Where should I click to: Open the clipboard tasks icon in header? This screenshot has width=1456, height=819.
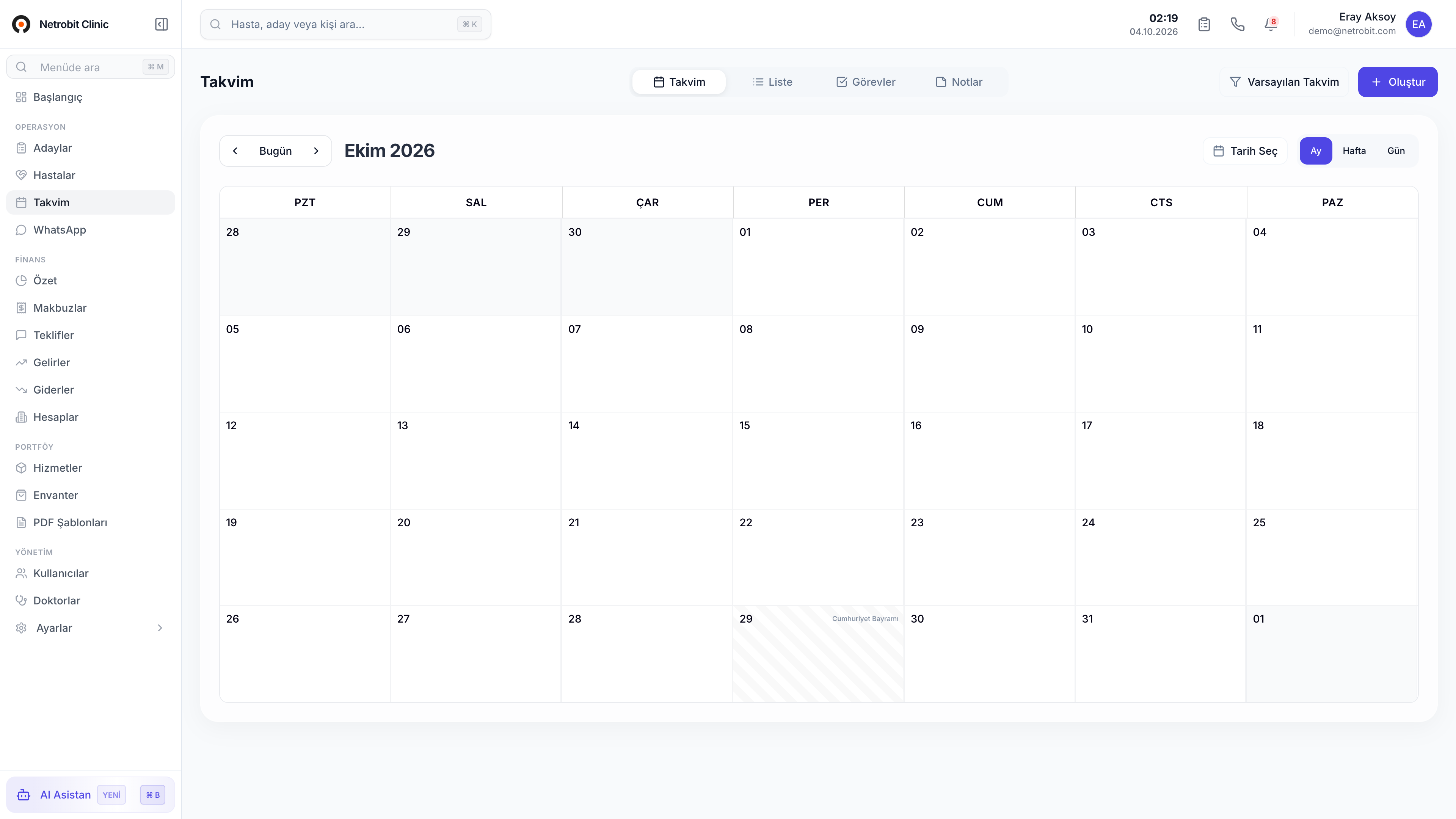click(x=1204, y=24)
